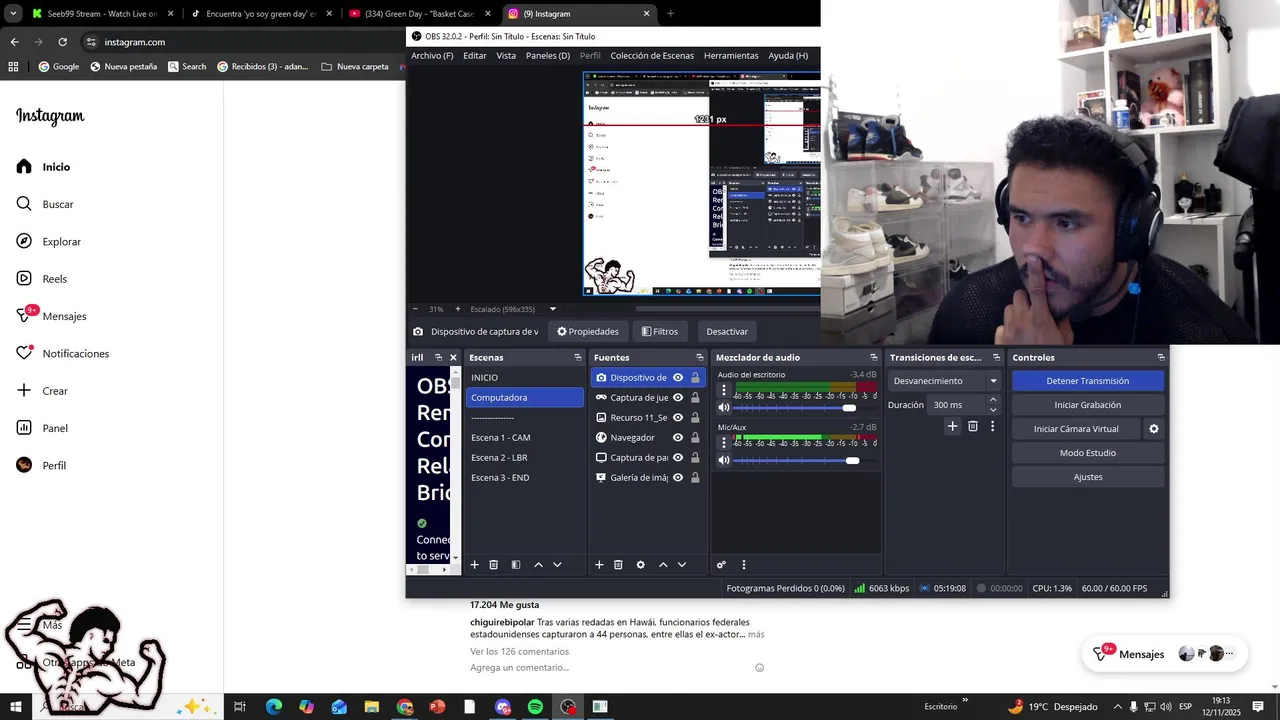Click Iniciar Grabación button

coord(1088,405)
